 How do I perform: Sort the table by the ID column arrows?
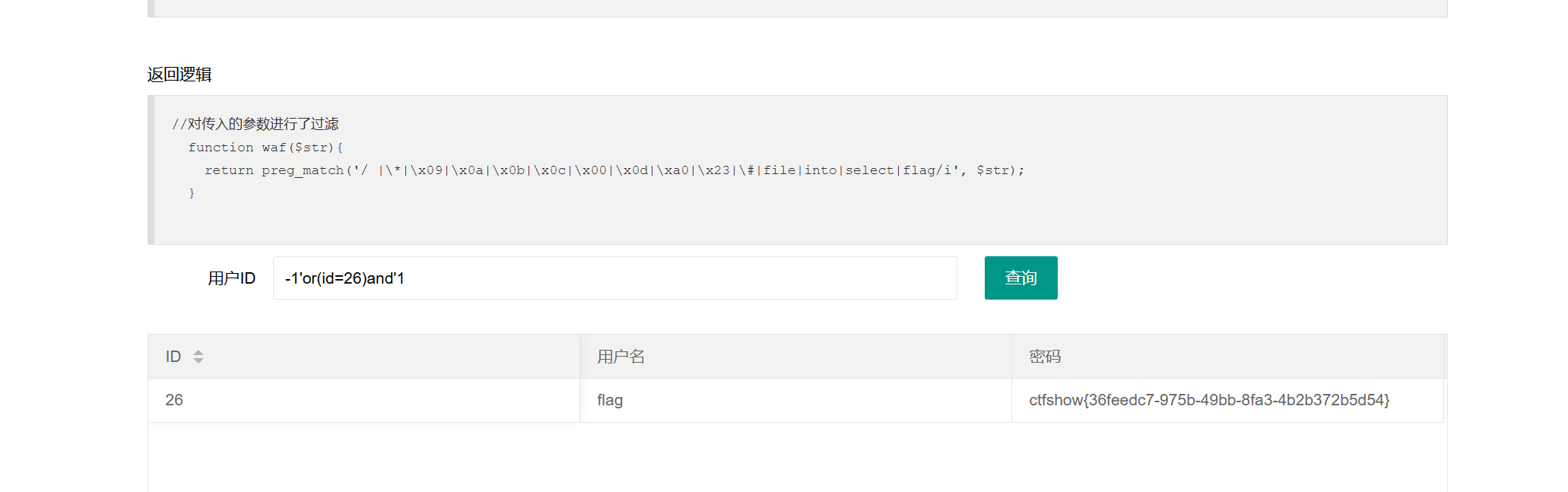pyautogui.click(x=198, y=357)
